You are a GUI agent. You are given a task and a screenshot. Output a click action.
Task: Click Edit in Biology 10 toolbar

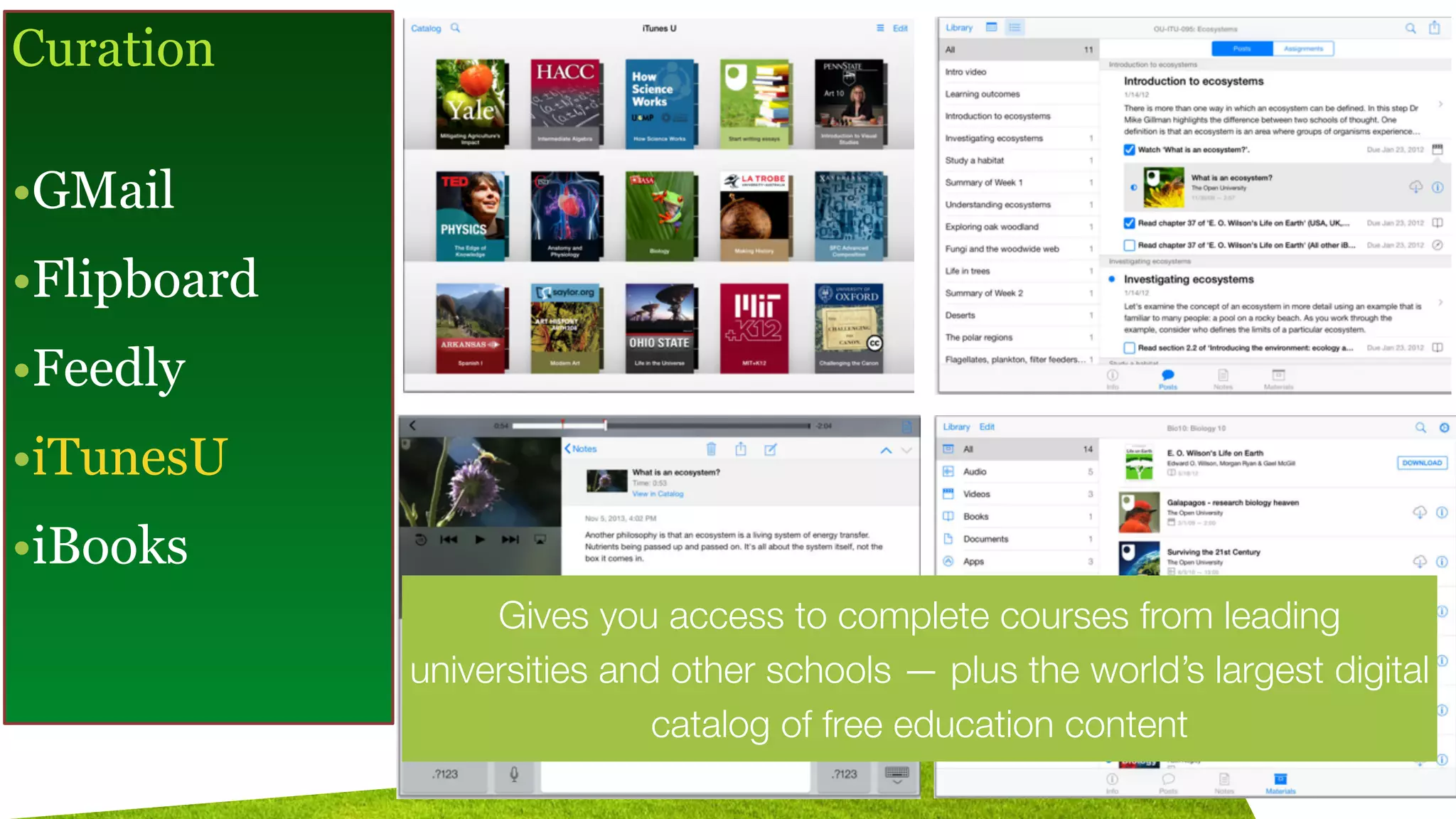987,427
